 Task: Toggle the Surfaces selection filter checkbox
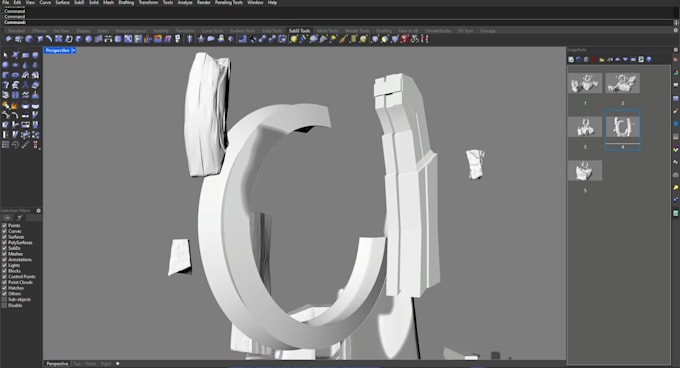(4, 237)
